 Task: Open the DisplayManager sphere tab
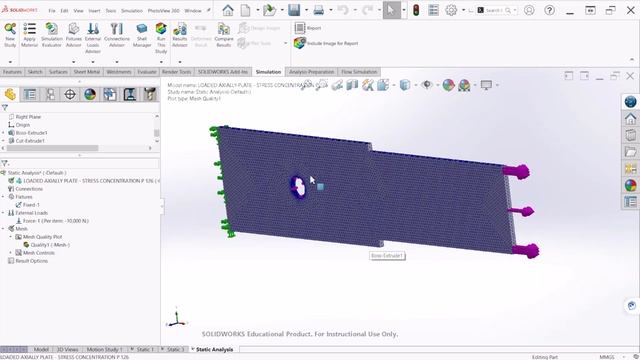[90, 94]
